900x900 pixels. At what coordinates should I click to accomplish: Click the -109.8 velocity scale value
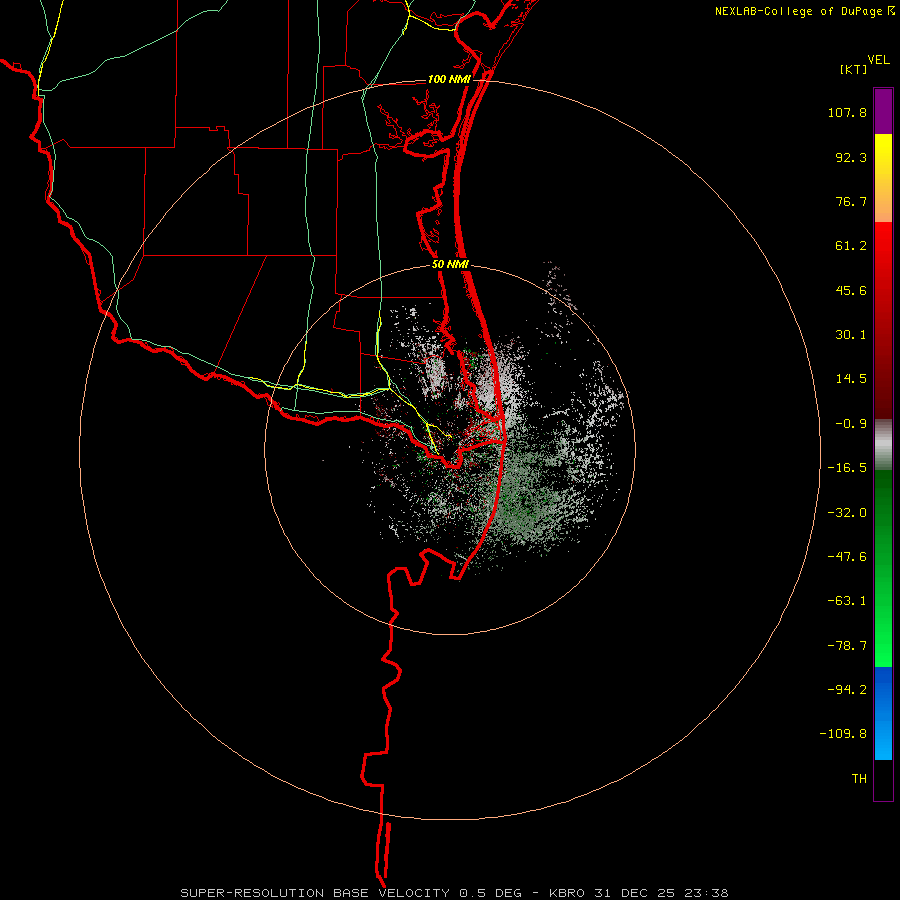click(x=843, y=734)
